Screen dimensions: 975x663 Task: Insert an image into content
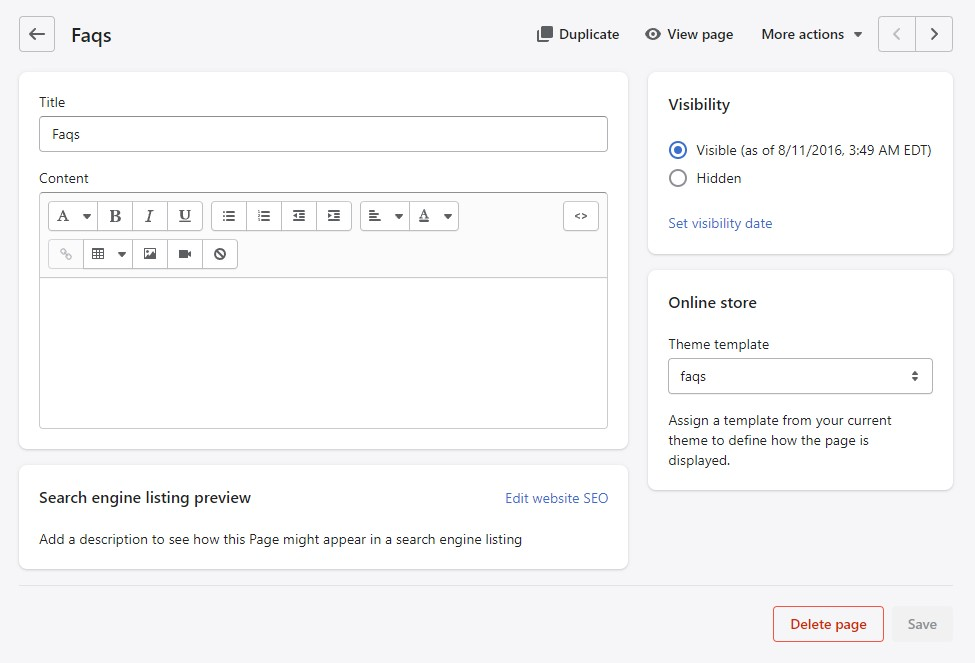(150, 254)
